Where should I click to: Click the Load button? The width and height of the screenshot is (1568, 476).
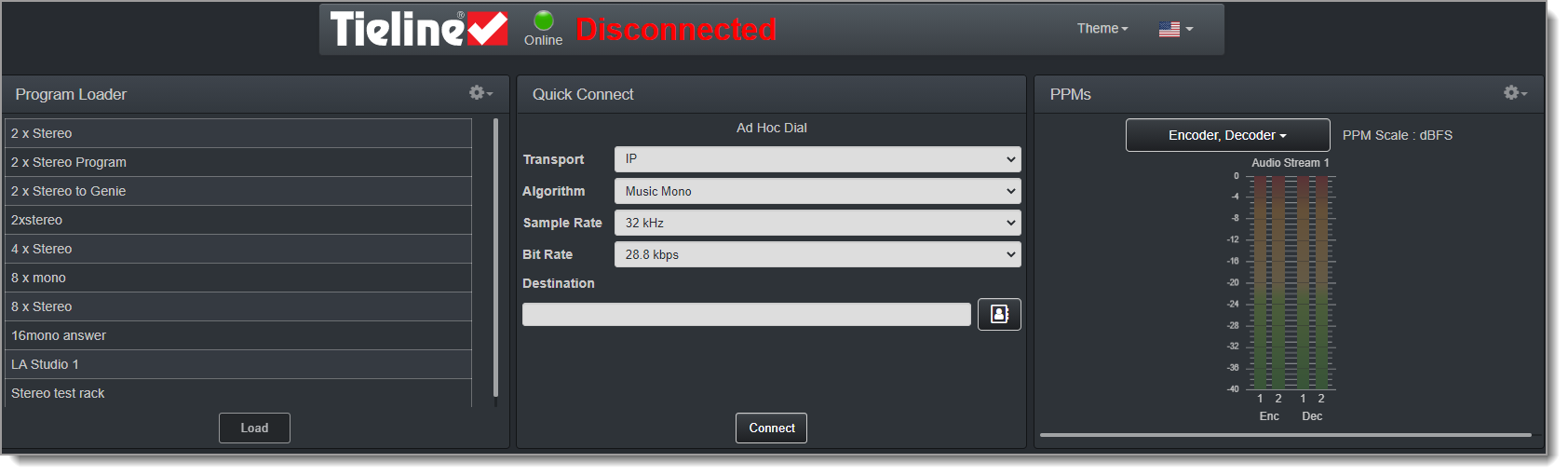click(254, 428)
